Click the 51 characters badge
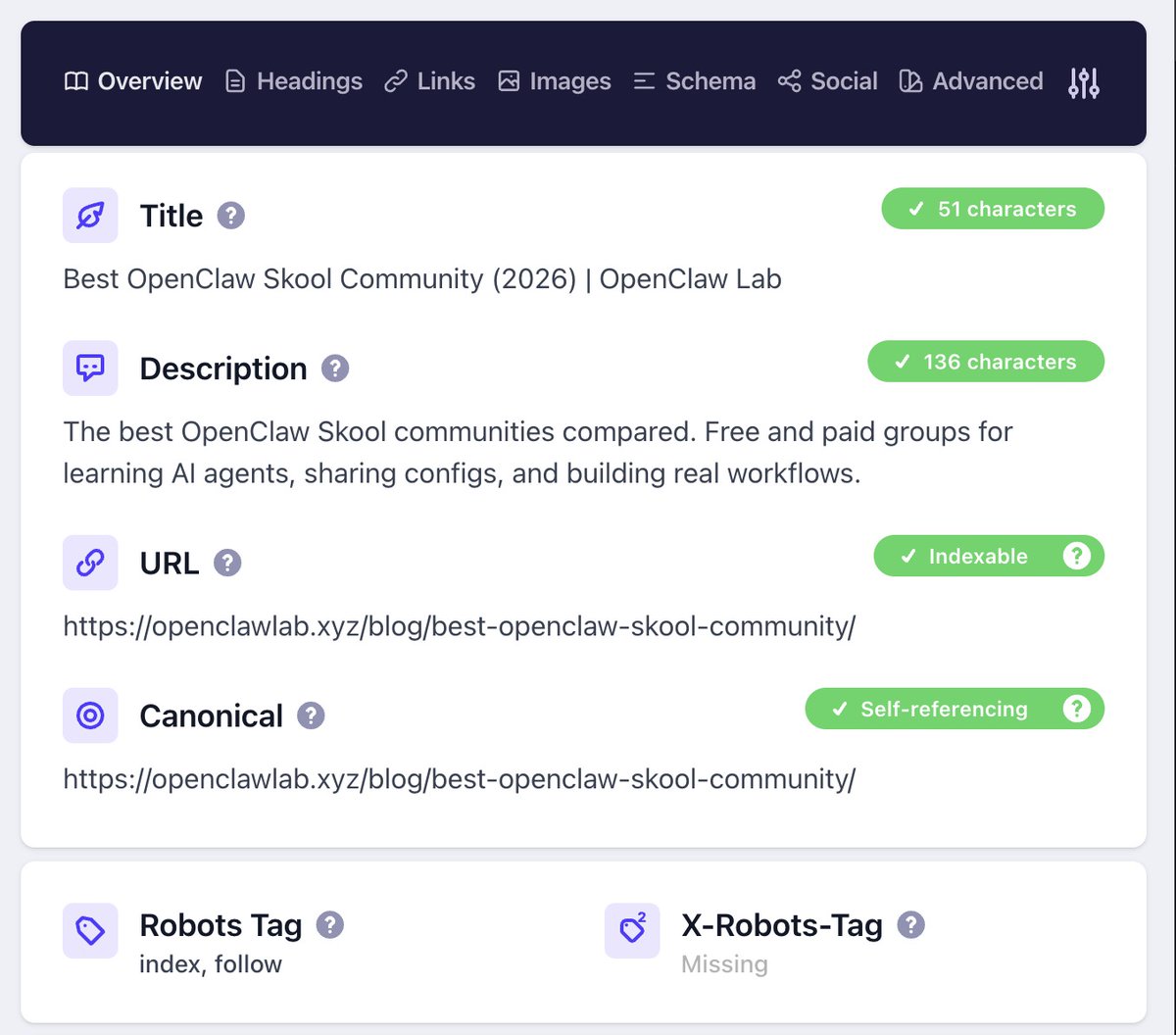Image resolution: width=1176 pixels, height=1035 pixels. click(993, 209)
